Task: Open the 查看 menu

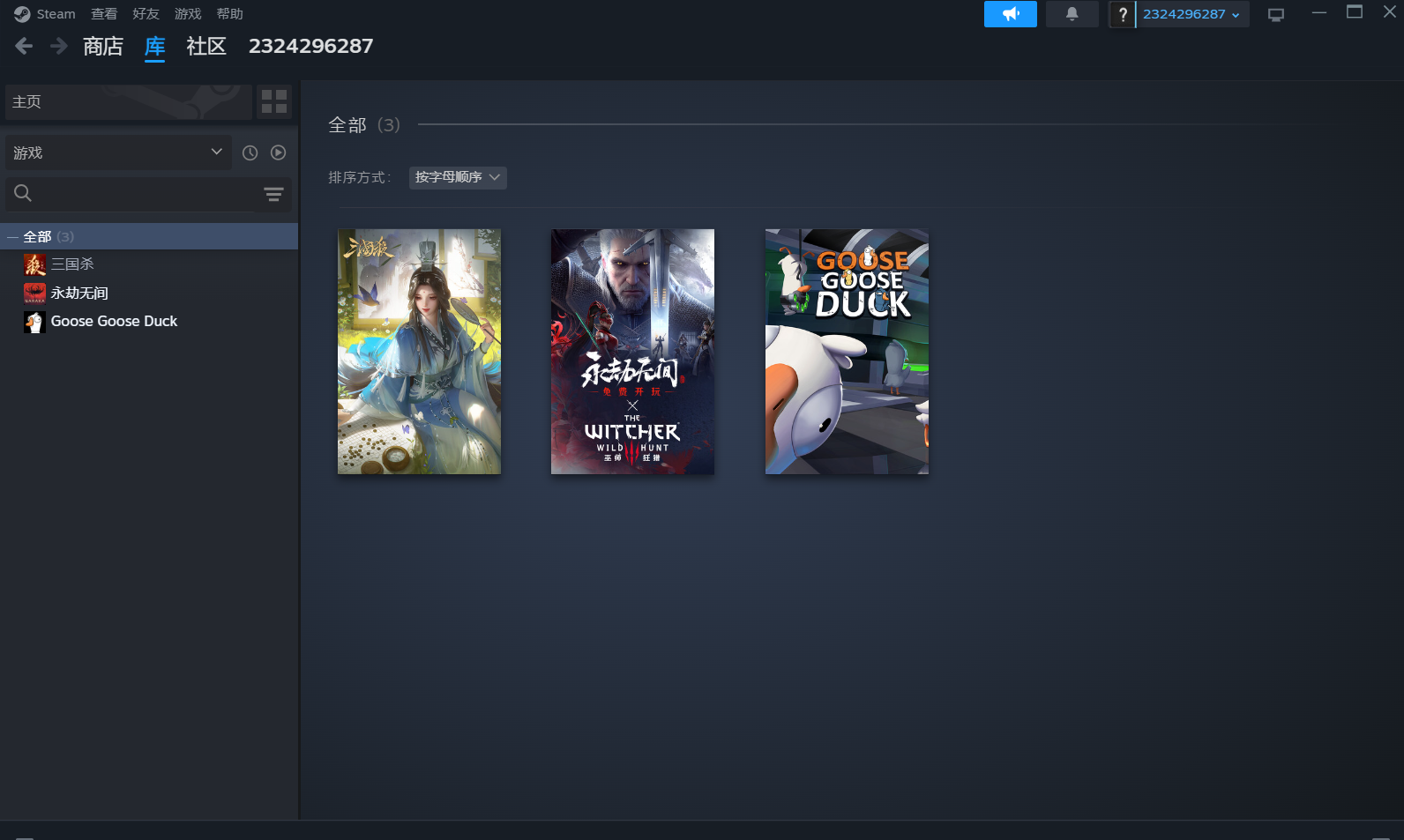Action: pyautogui.click(x=104, y=14)
